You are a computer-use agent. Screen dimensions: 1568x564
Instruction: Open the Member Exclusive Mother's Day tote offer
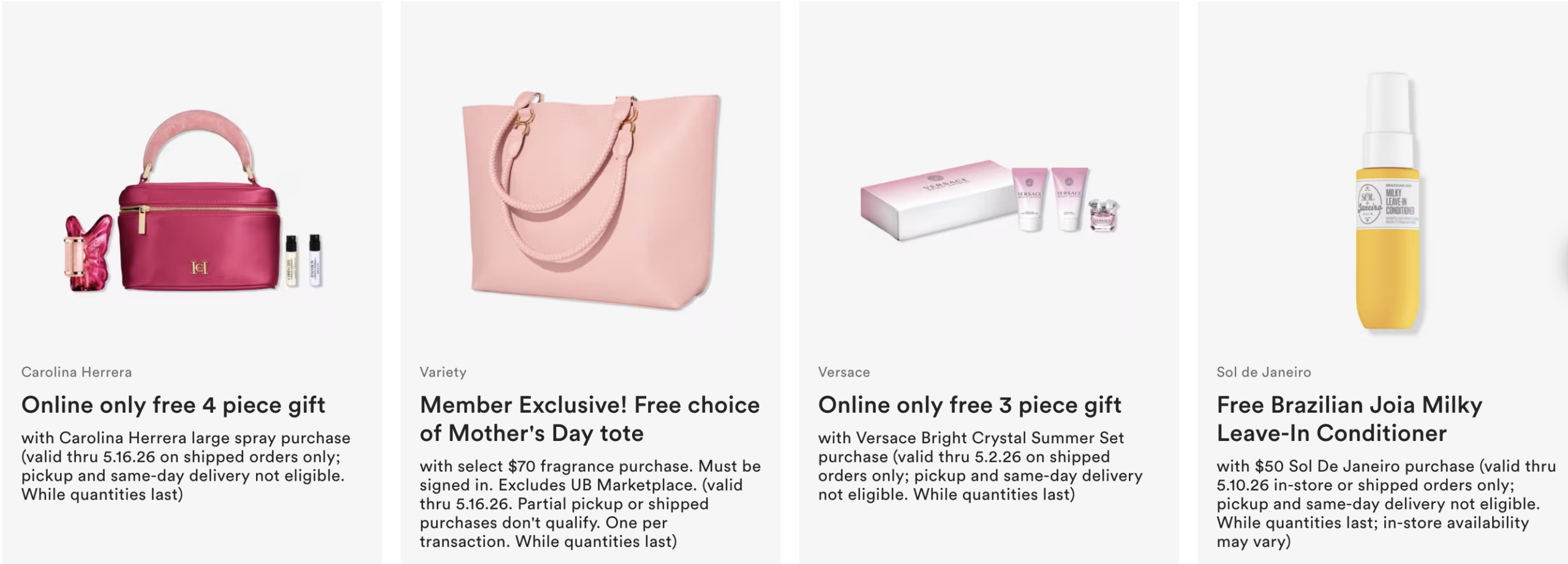[x=589, y=419]
